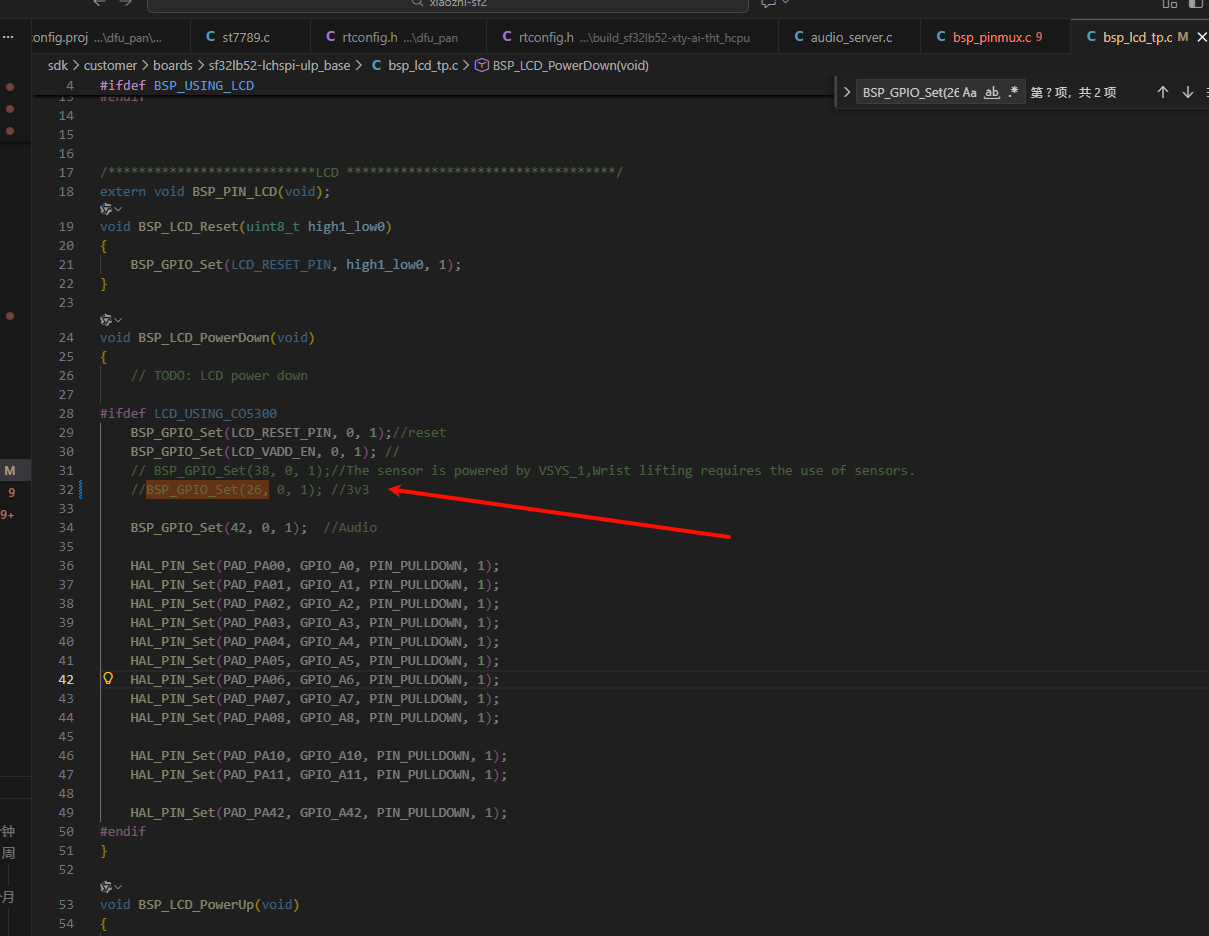Click BSP_LCD_PowerDown symbol in breadcrumb
The image size is (1209, 936).
pyautogui.click(x=570, y=65)
